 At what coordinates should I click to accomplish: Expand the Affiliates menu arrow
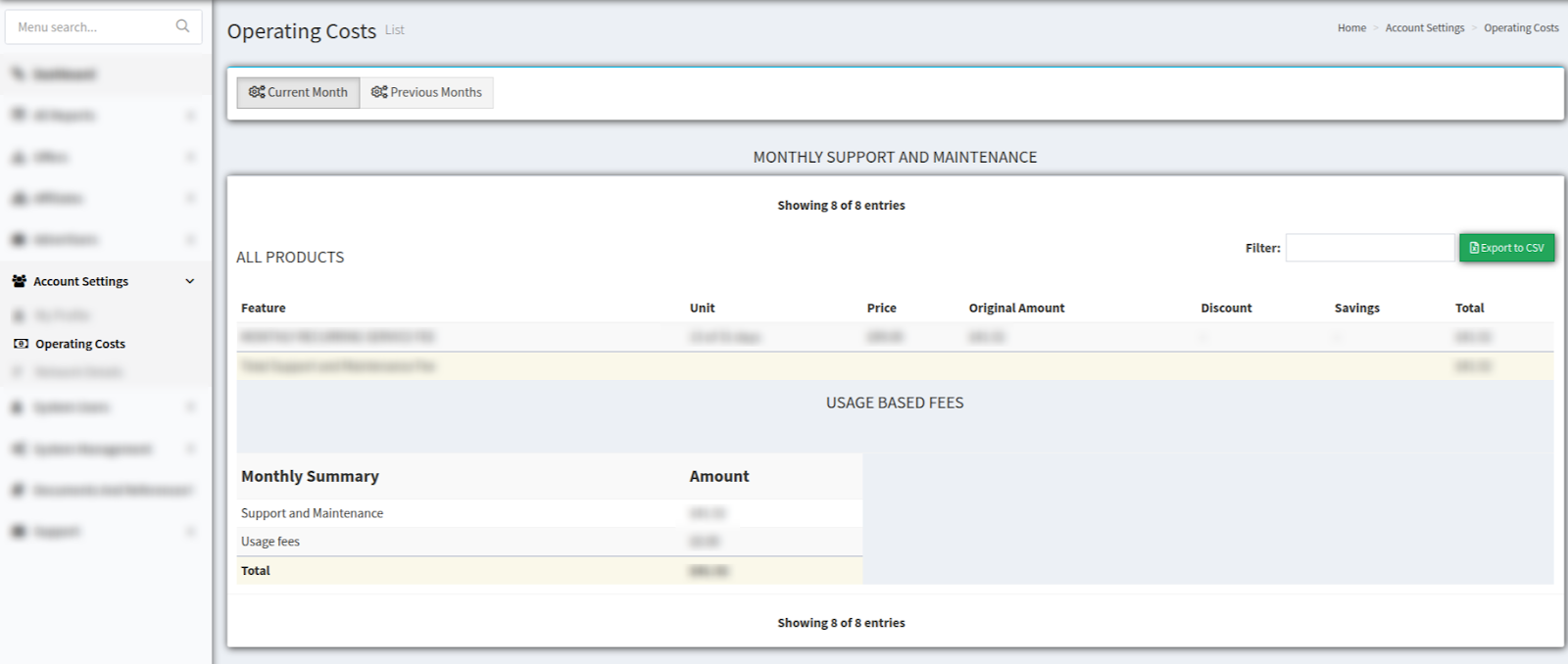(x=190, y=198)
